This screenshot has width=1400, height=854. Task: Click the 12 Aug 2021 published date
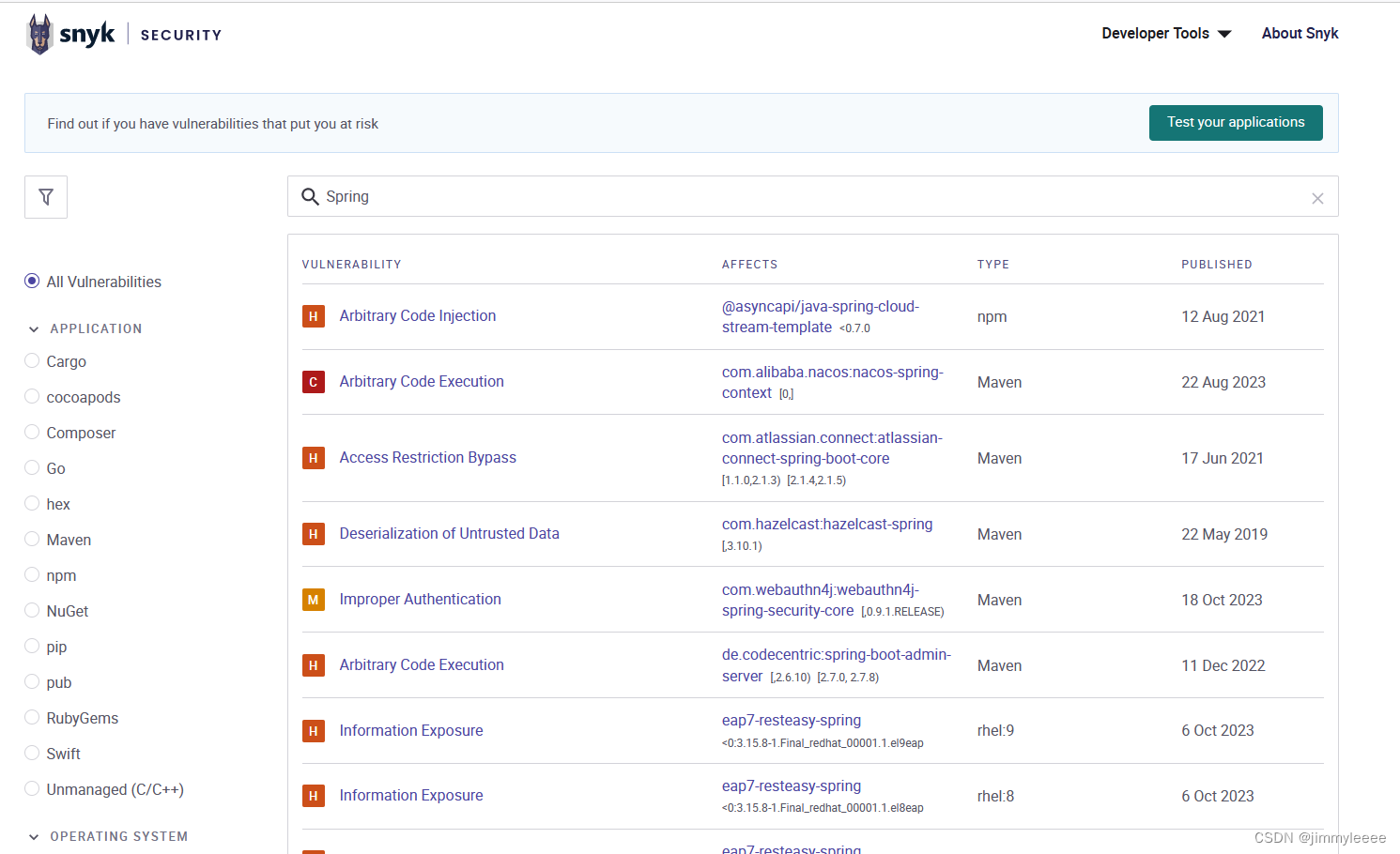tap(1223, 317)
